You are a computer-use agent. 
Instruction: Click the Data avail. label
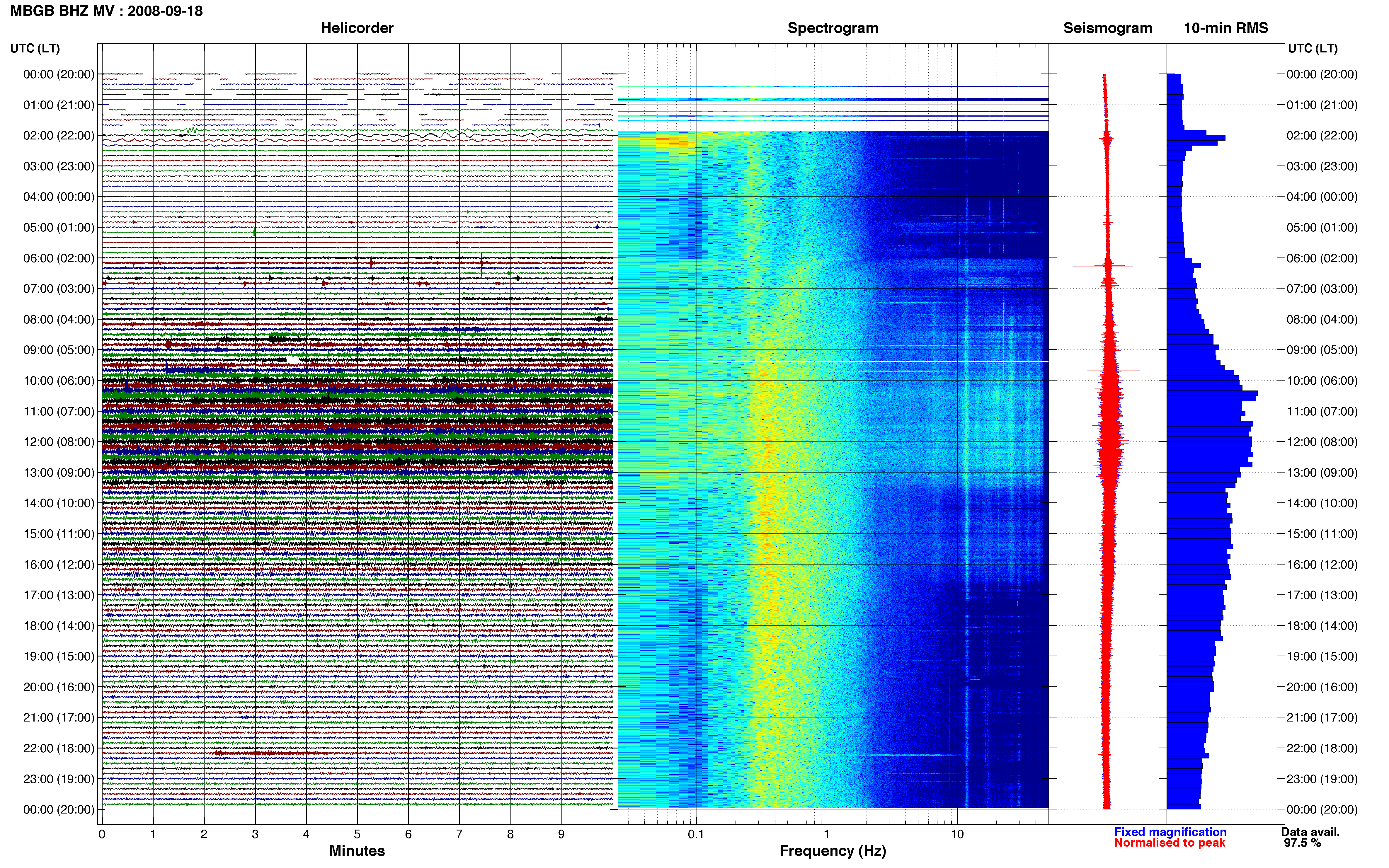[1310, 832]
